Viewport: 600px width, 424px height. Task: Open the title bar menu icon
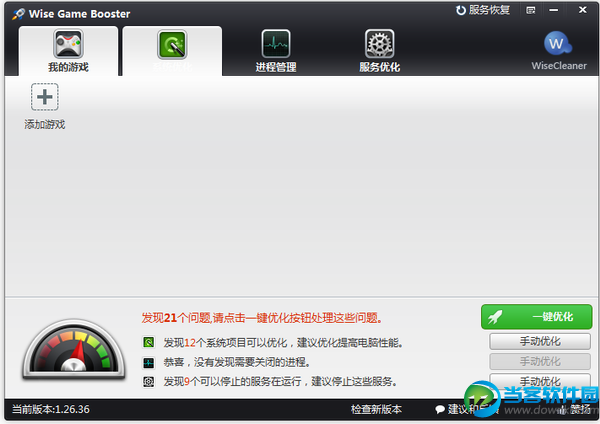point(531,10)
